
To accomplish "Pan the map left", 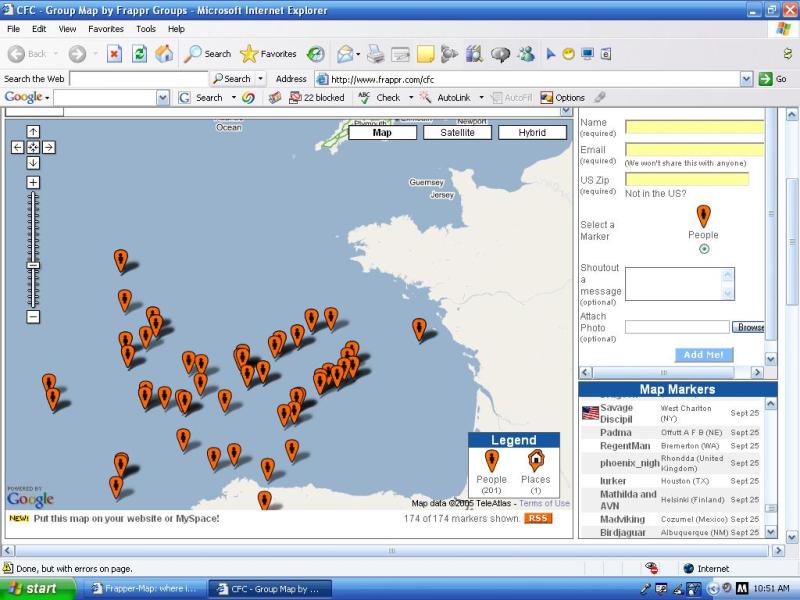I will point(17,147).
